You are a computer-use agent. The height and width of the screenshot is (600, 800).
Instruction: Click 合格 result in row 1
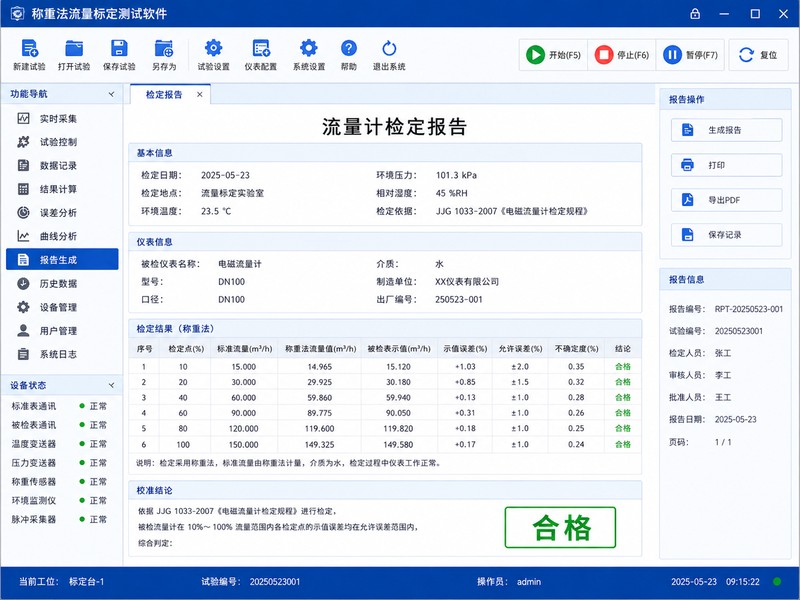[622, 367]
